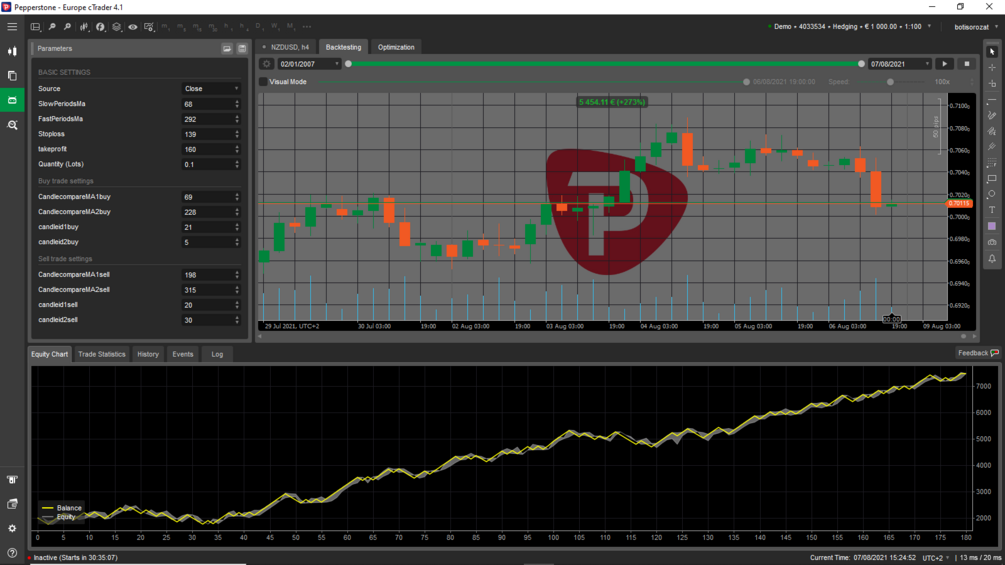Screen dimensions: 1005x565
Task: Open the Automate section in left sidebar
Action: 12,101
